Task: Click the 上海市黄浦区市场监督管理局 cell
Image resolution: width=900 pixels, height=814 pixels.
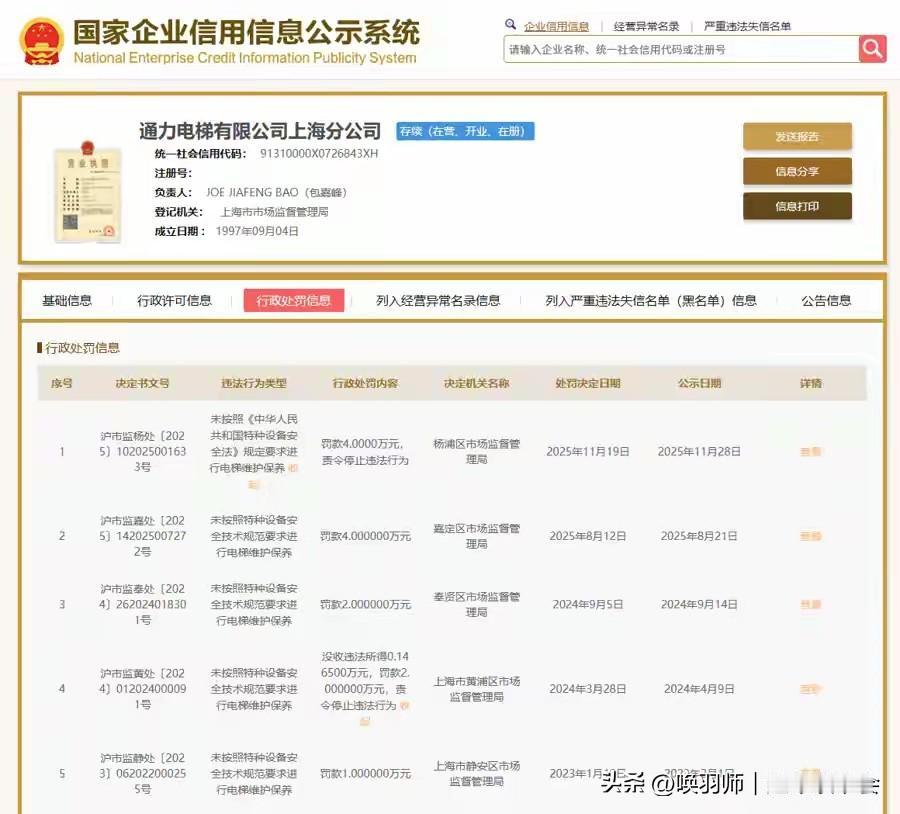Action: [x=476, y=689]
